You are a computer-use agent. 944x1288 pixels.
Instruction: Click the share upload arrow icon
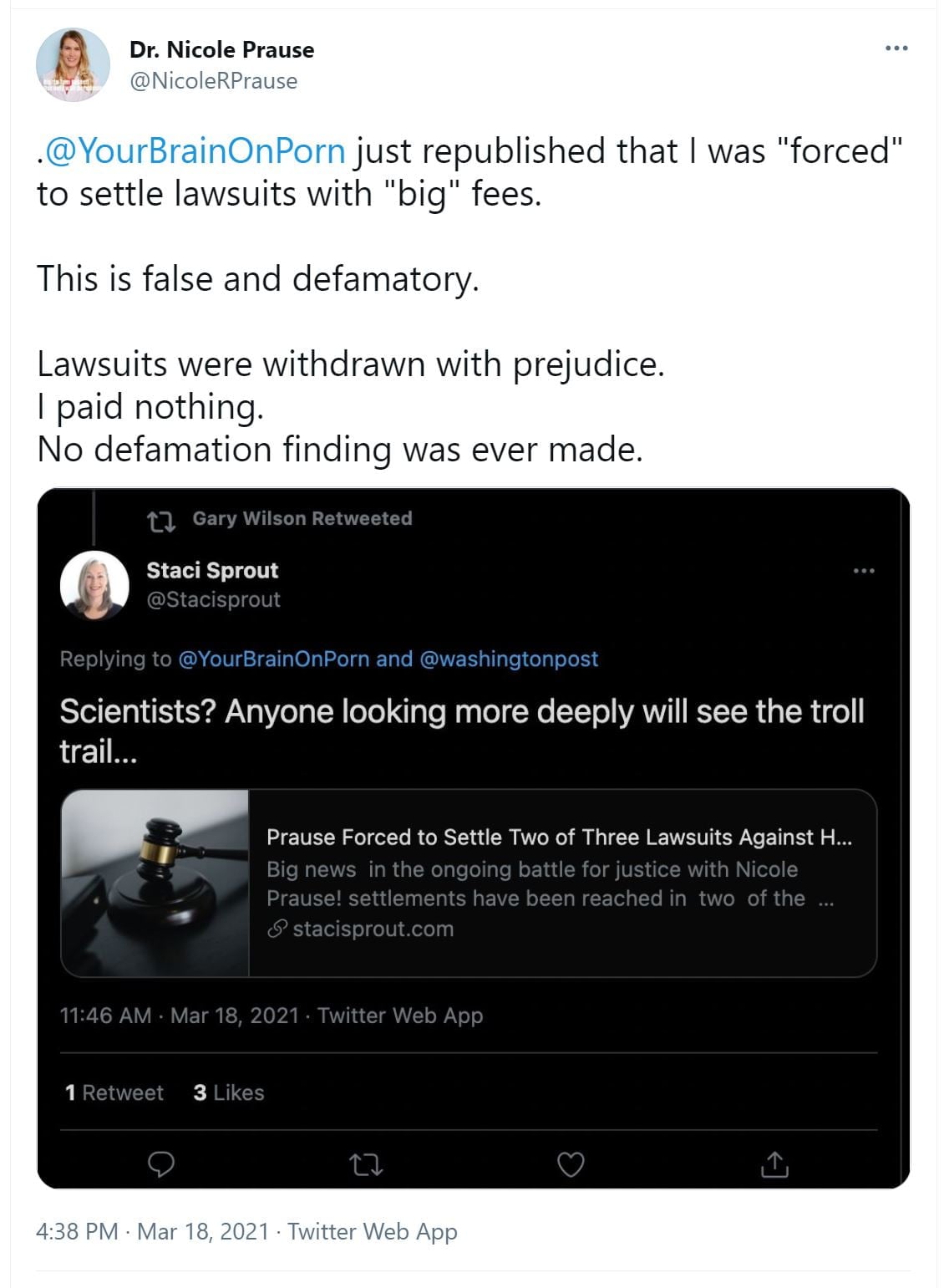(774, 1163)
